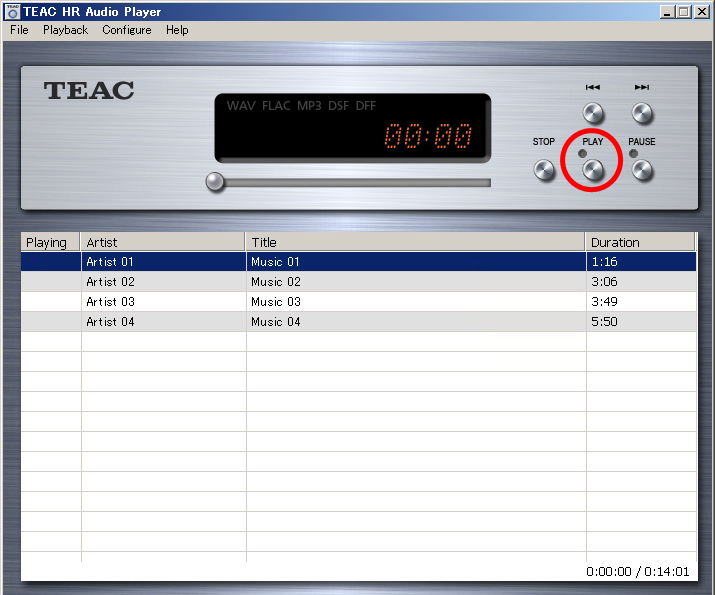Skip to previous track button
The height and width of the screenshot is (595, 715).
click(593, 113)
